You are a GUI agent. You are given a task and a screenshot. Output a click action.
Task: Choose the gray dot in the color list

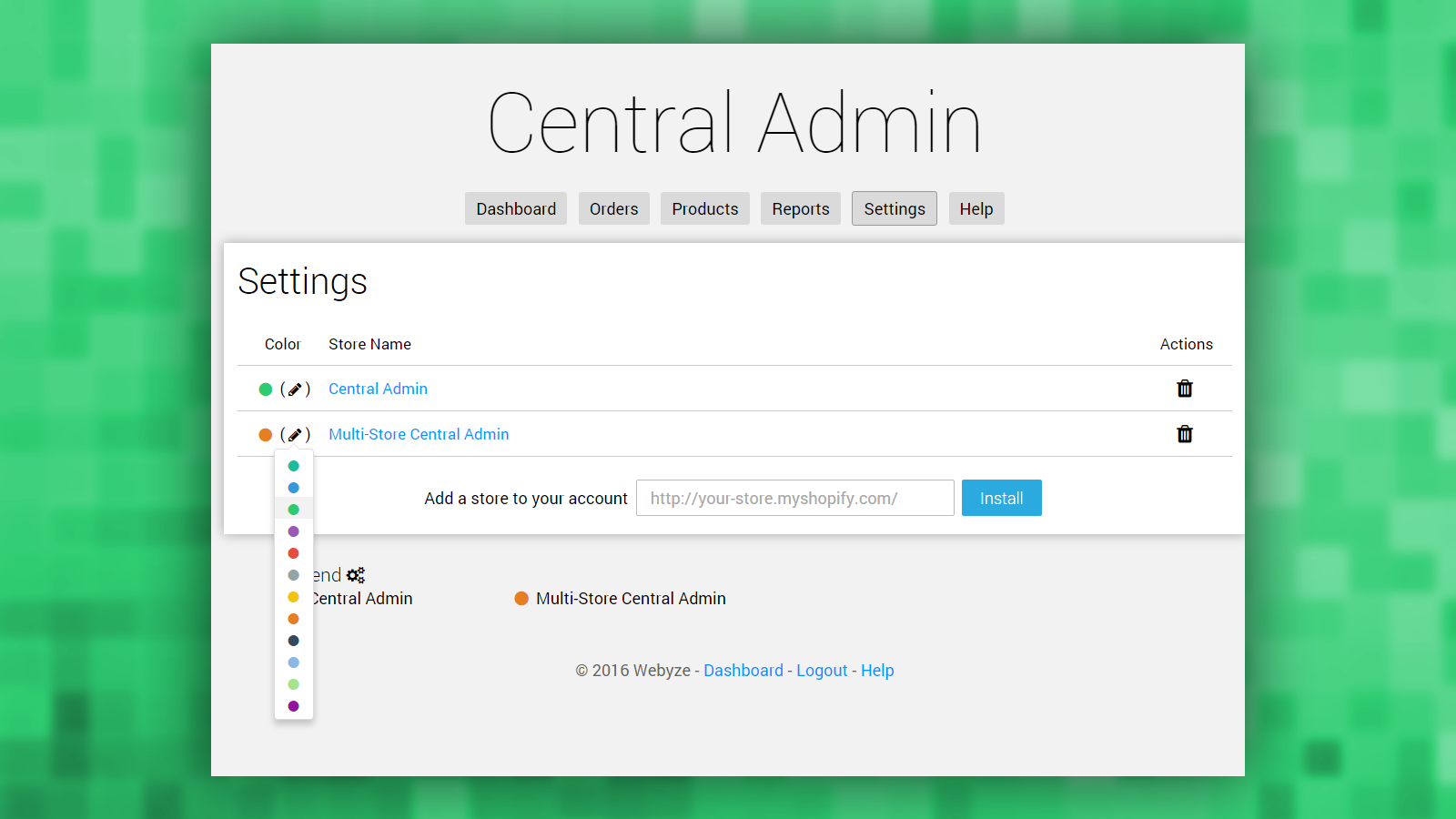pyautogui.click(x=293, y=575)
